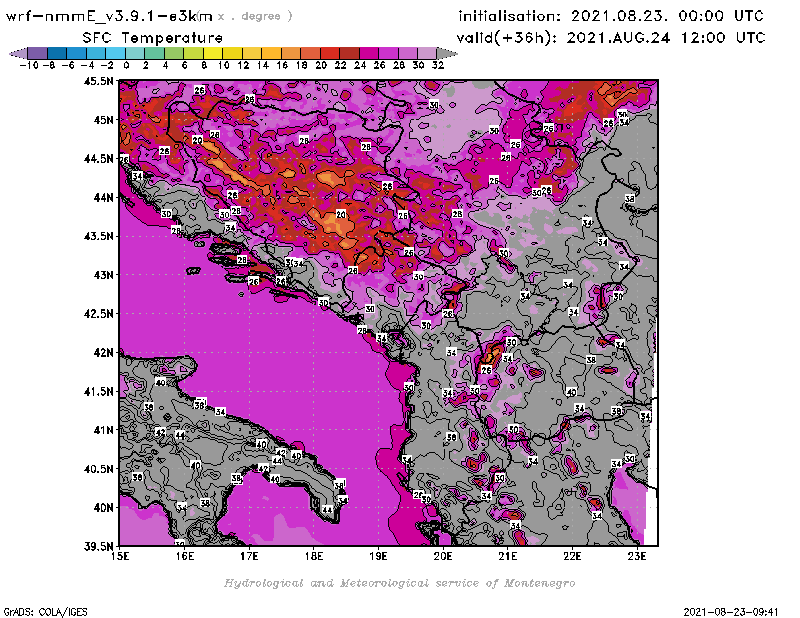Select the light orchid 30 to 32 swatch
This screenshot has width=800, height=618.
tap(427, 53)
